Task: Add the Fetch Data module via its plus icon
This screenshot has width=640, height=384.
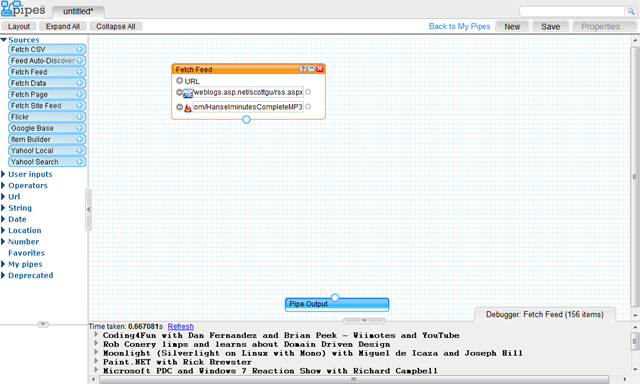Action: click(x=80, y=83)
